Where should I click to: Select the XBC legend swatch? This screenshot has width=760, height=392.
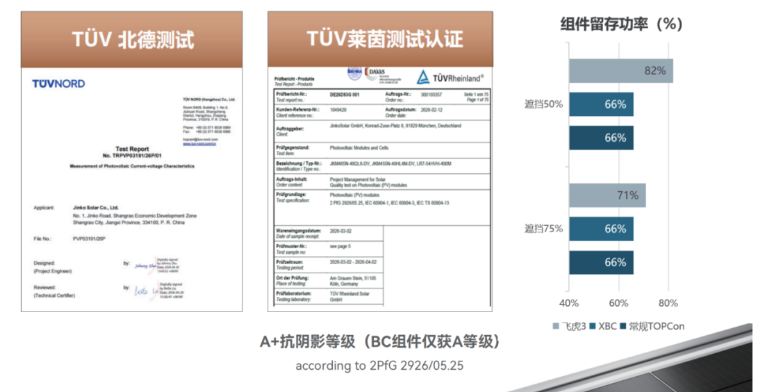pos(592,326)
